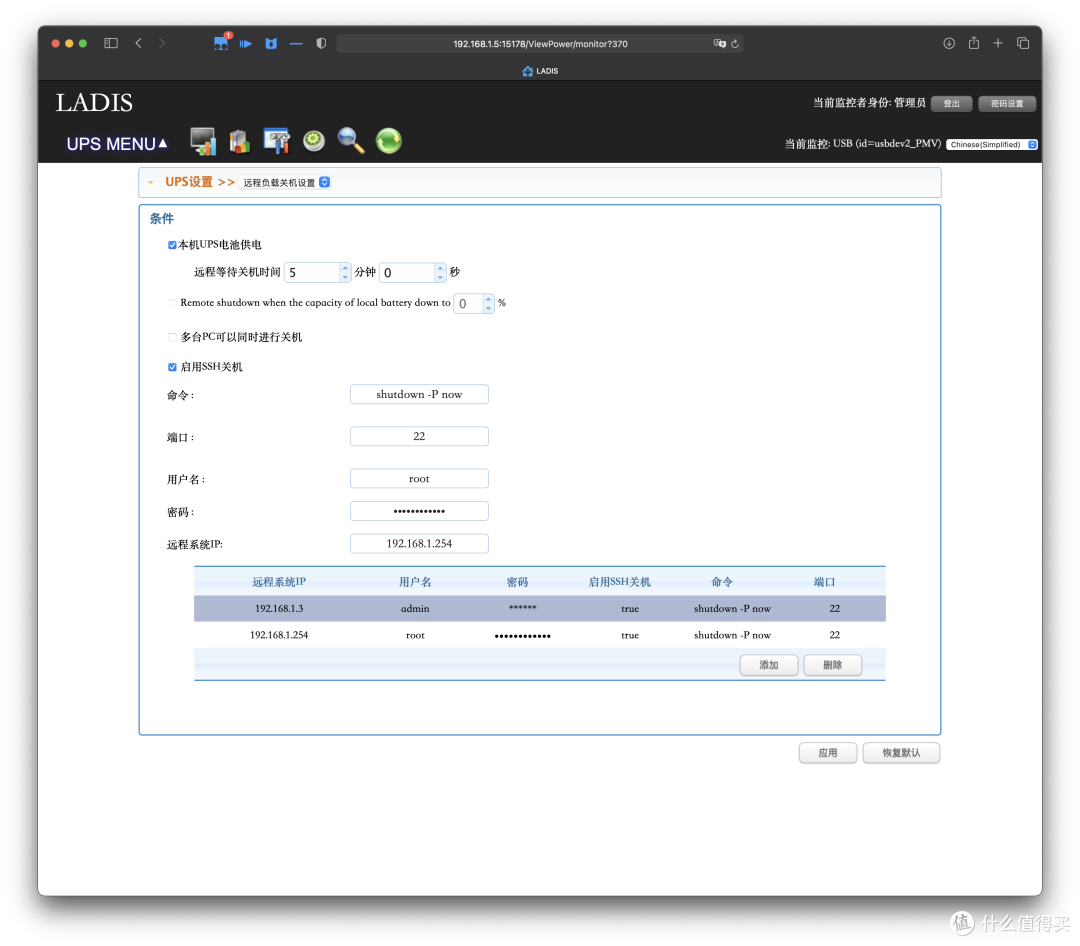This screenshot has height=946, width=1080.
Task: Expand the UPS MENU
Action: 117,144
